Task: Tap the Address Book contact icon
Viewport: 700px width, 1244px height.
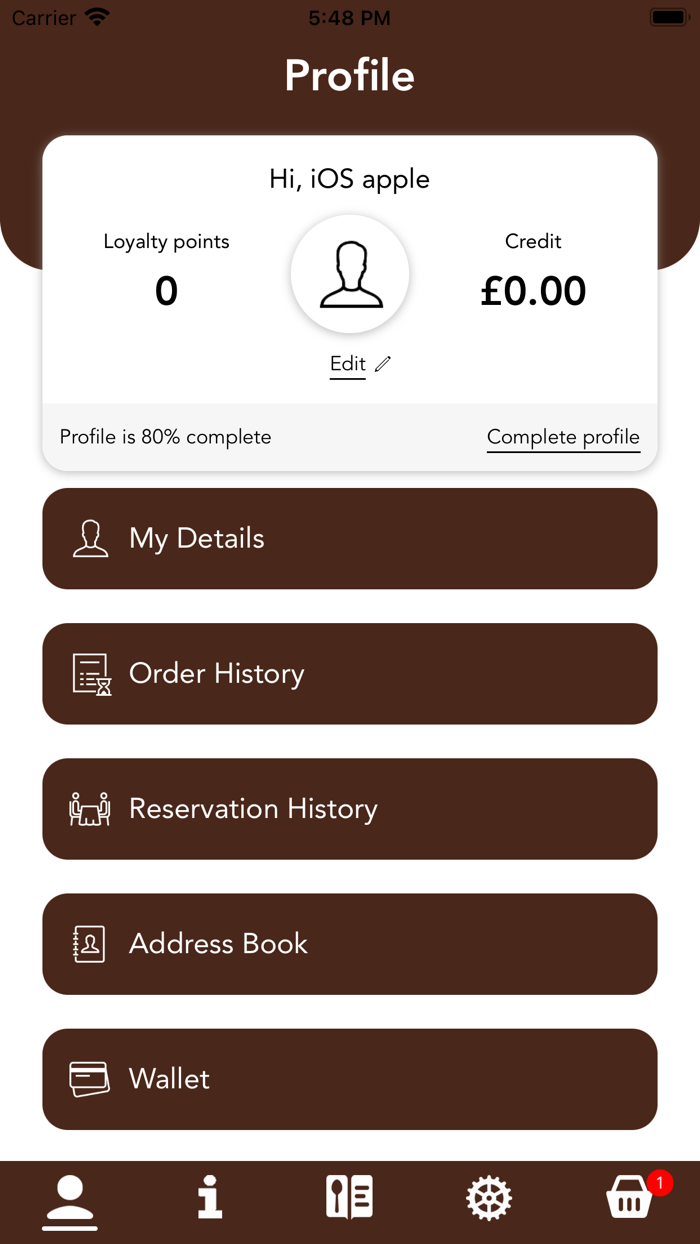Action: (x=90, y=944)
